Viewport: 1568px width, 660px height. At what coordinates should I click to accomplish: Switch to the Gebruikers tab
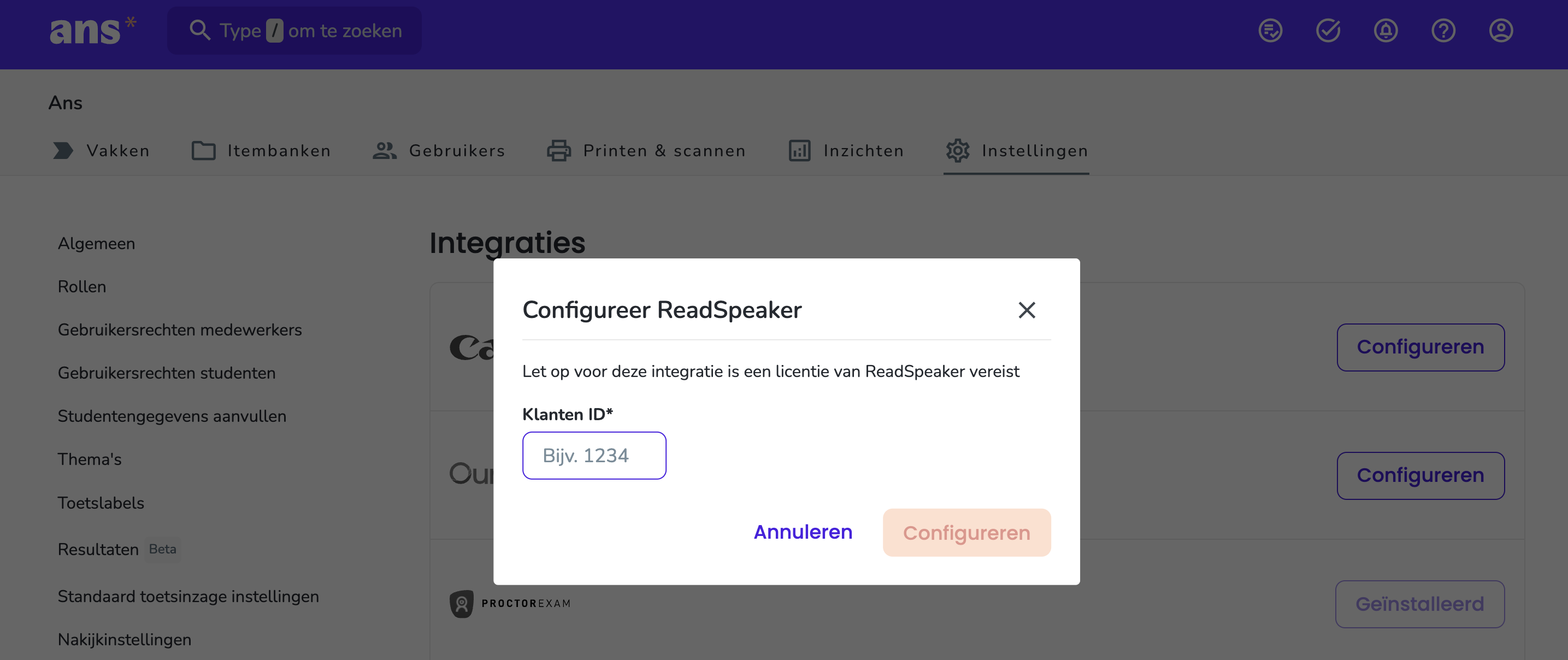click(x=438, y=151)
